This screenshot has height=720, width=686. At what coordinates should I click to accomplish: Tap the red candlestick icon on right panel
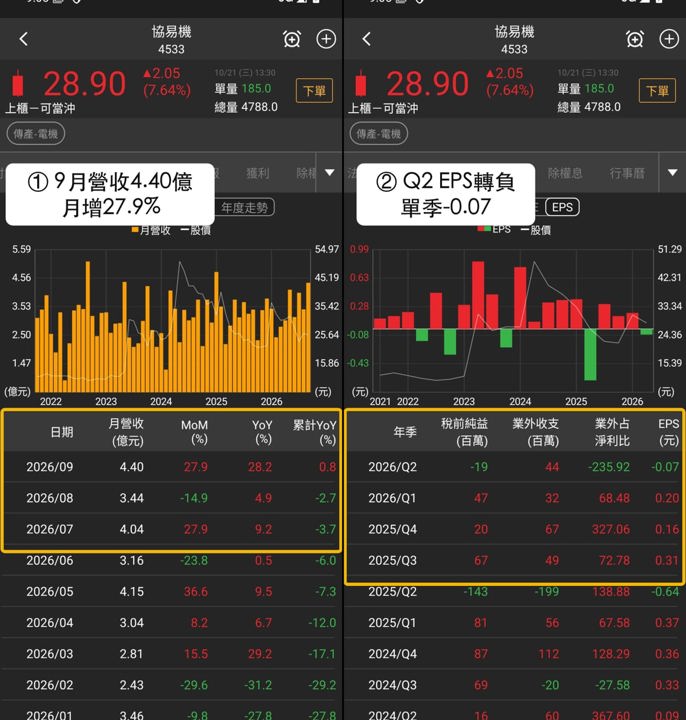click(361, 83)
